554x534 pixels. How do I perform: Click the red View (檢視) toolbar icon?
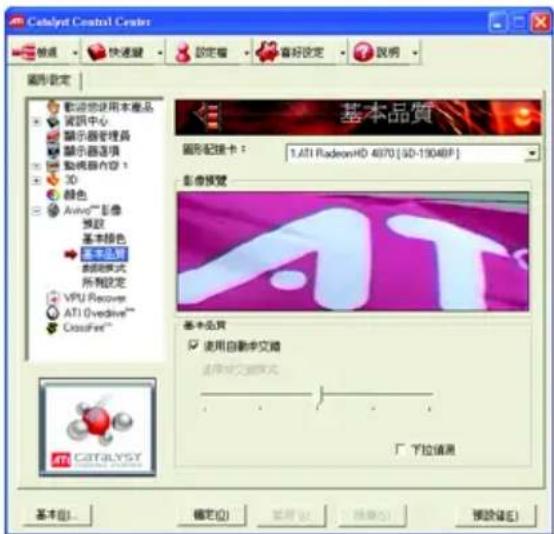click(23, 52)
